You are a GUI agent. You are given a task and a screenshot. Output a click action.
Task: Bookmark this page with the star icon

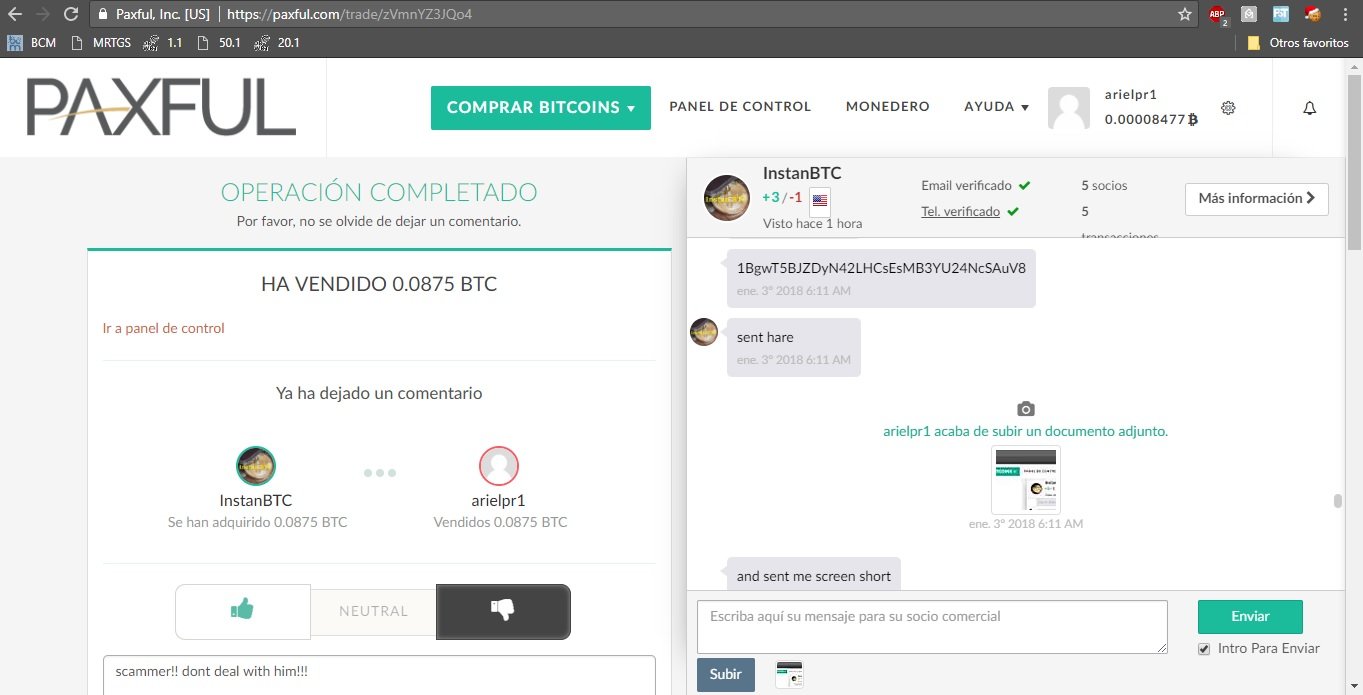pos(1185,15)
